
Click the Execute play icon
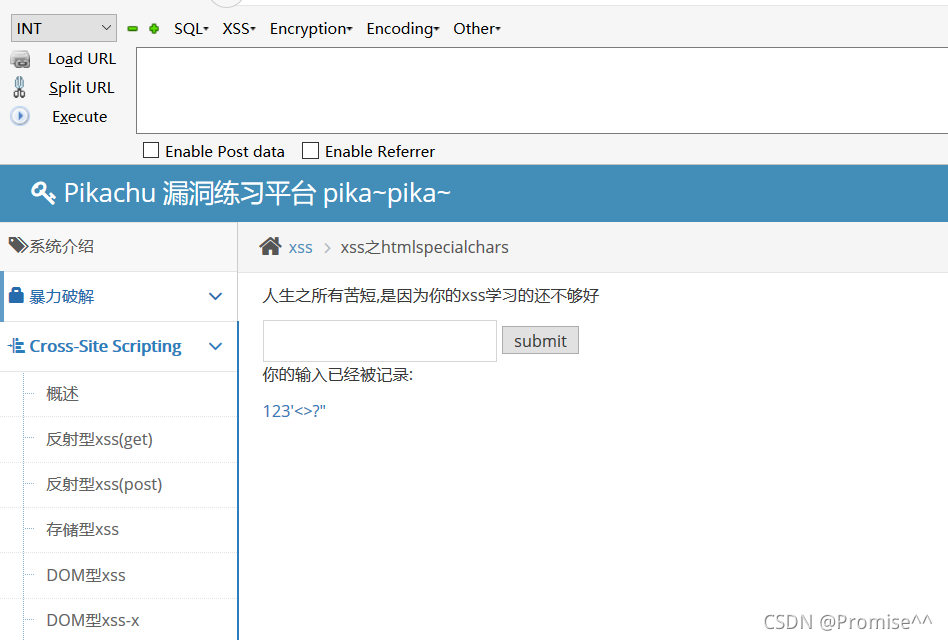tap(20, 116)
